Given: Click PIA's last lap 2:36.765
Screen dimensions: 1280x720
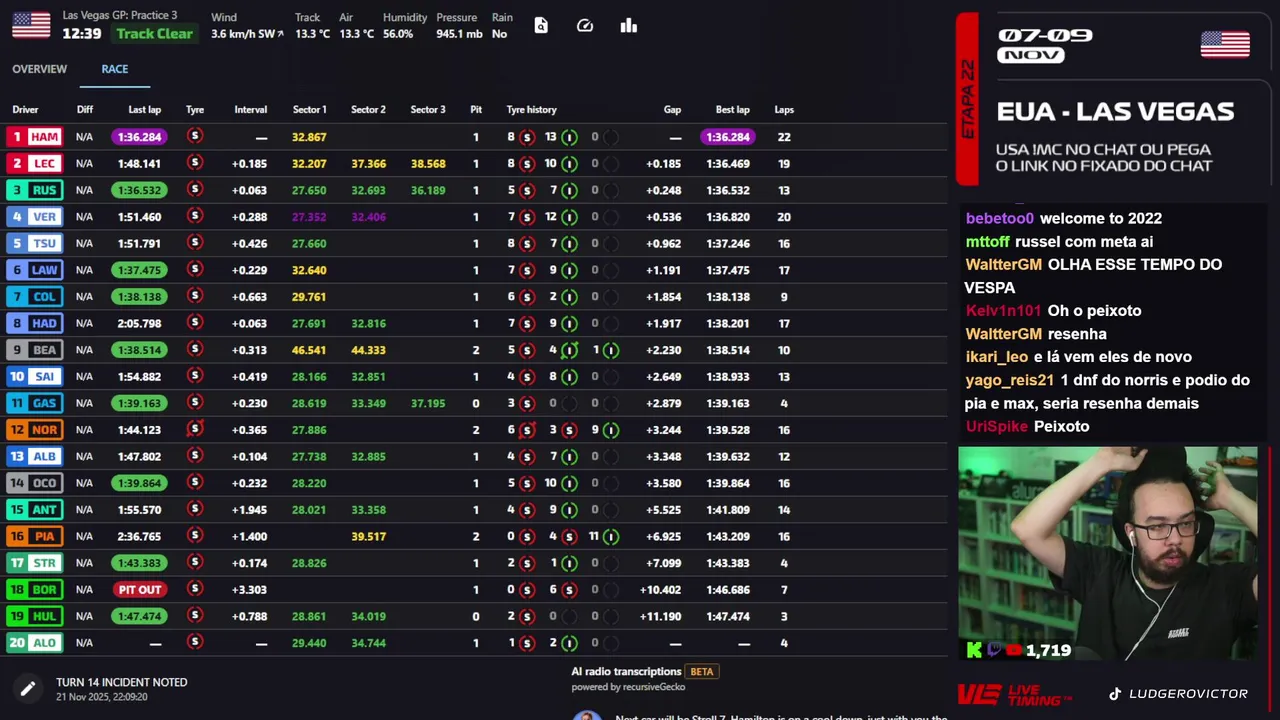Looking at the screenshot, I should [139, 536].
